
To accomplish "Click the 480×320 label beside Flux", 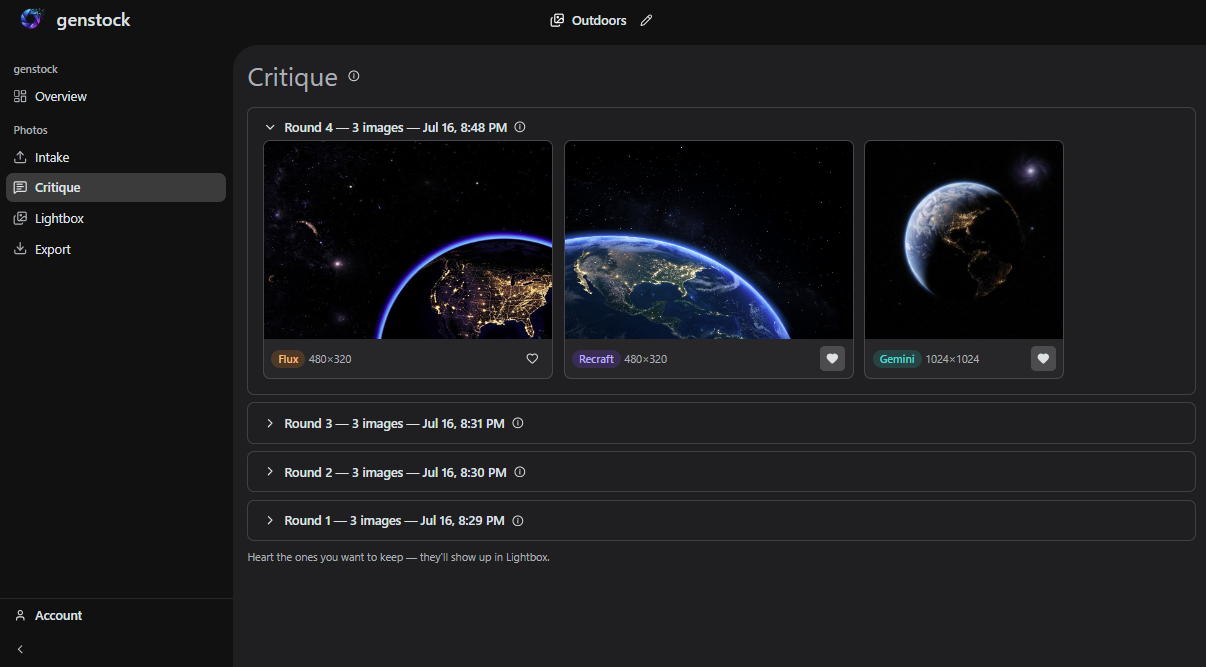I will pos(330,359).
